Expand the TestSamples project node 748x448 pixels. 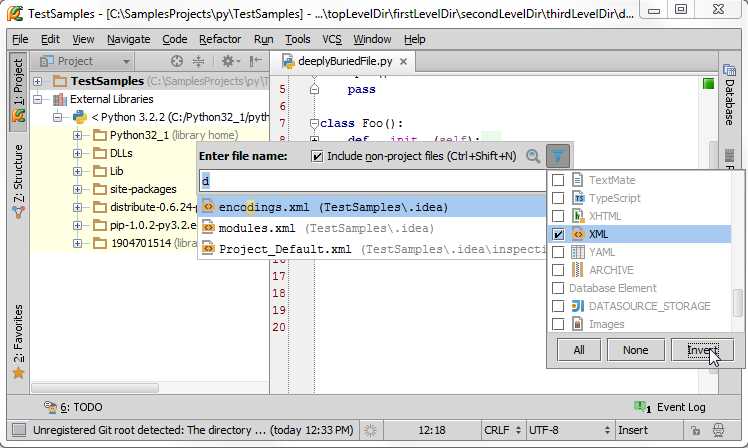point(37,82)
